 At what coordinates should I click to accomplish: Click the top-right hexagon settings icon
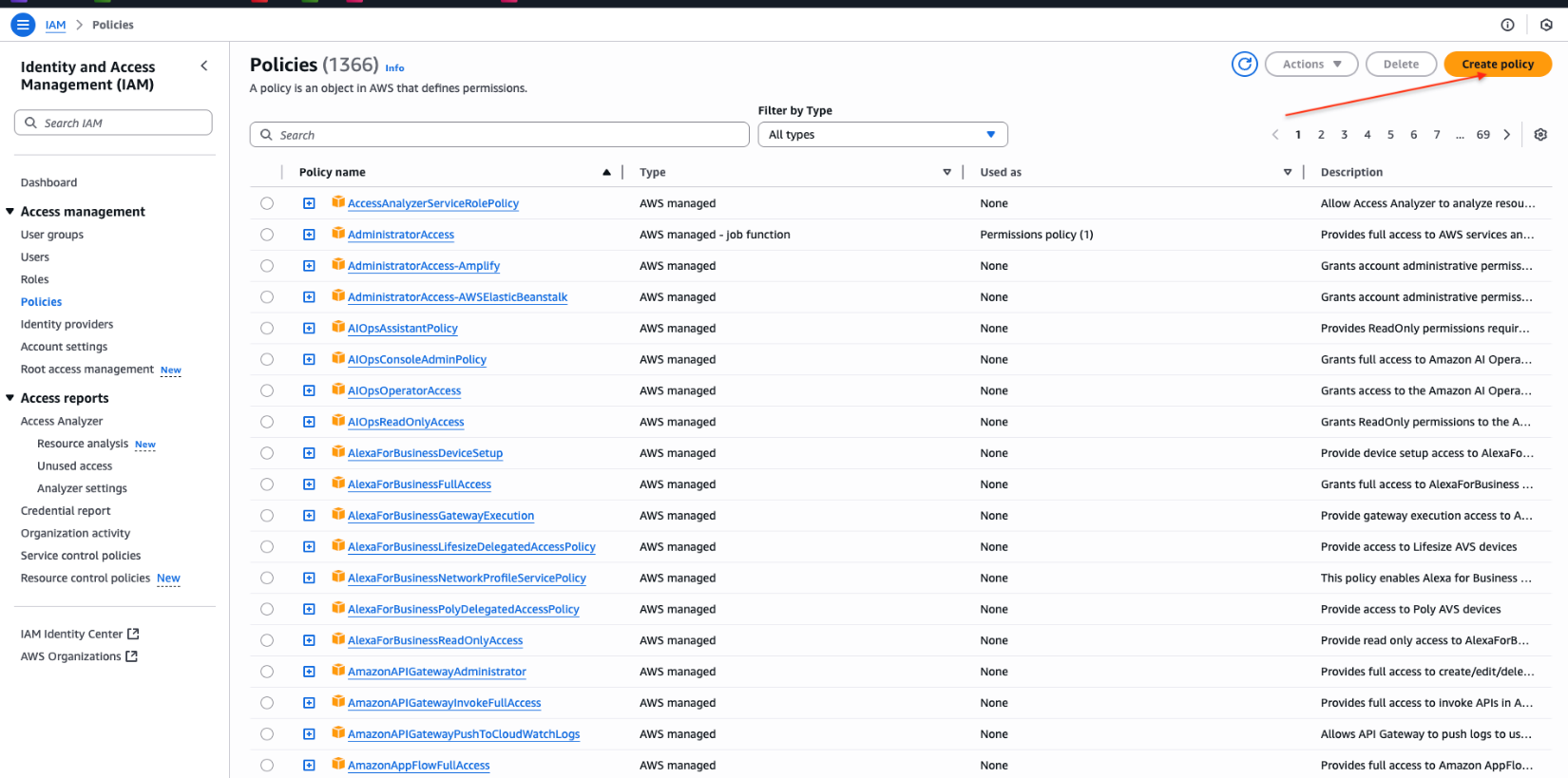(x=1546, y=25)
